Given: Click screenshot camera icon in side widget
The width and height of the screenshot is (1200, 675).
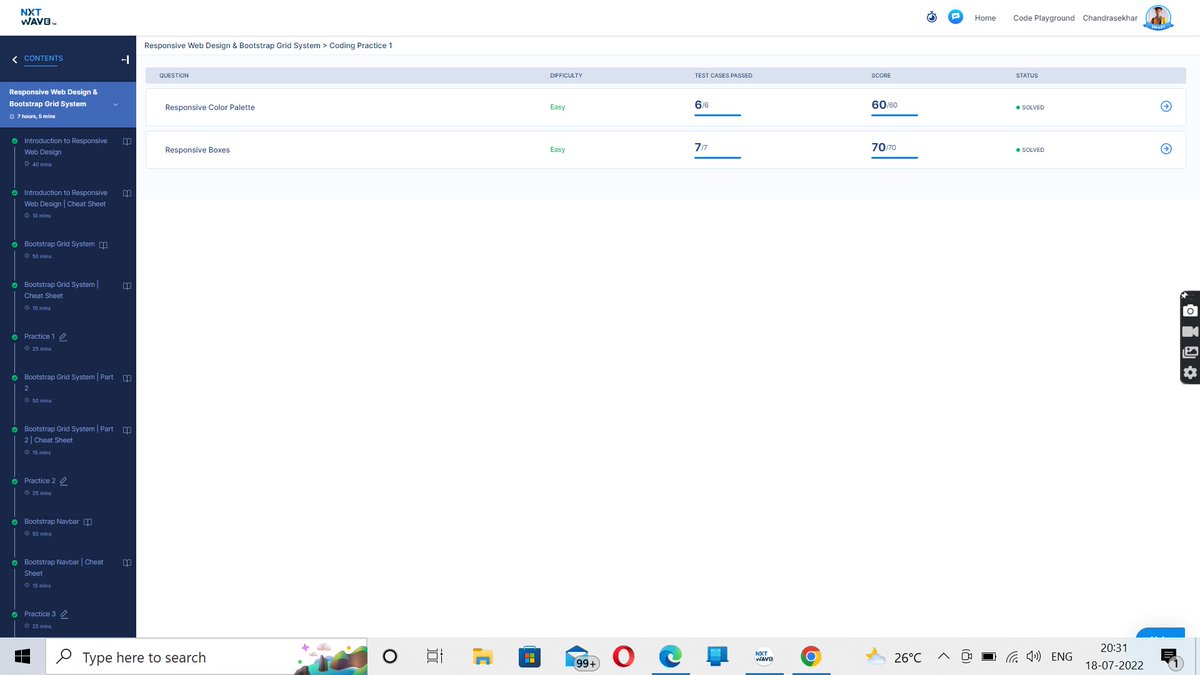Looking at the screenshot, I should click(1190, 311).
